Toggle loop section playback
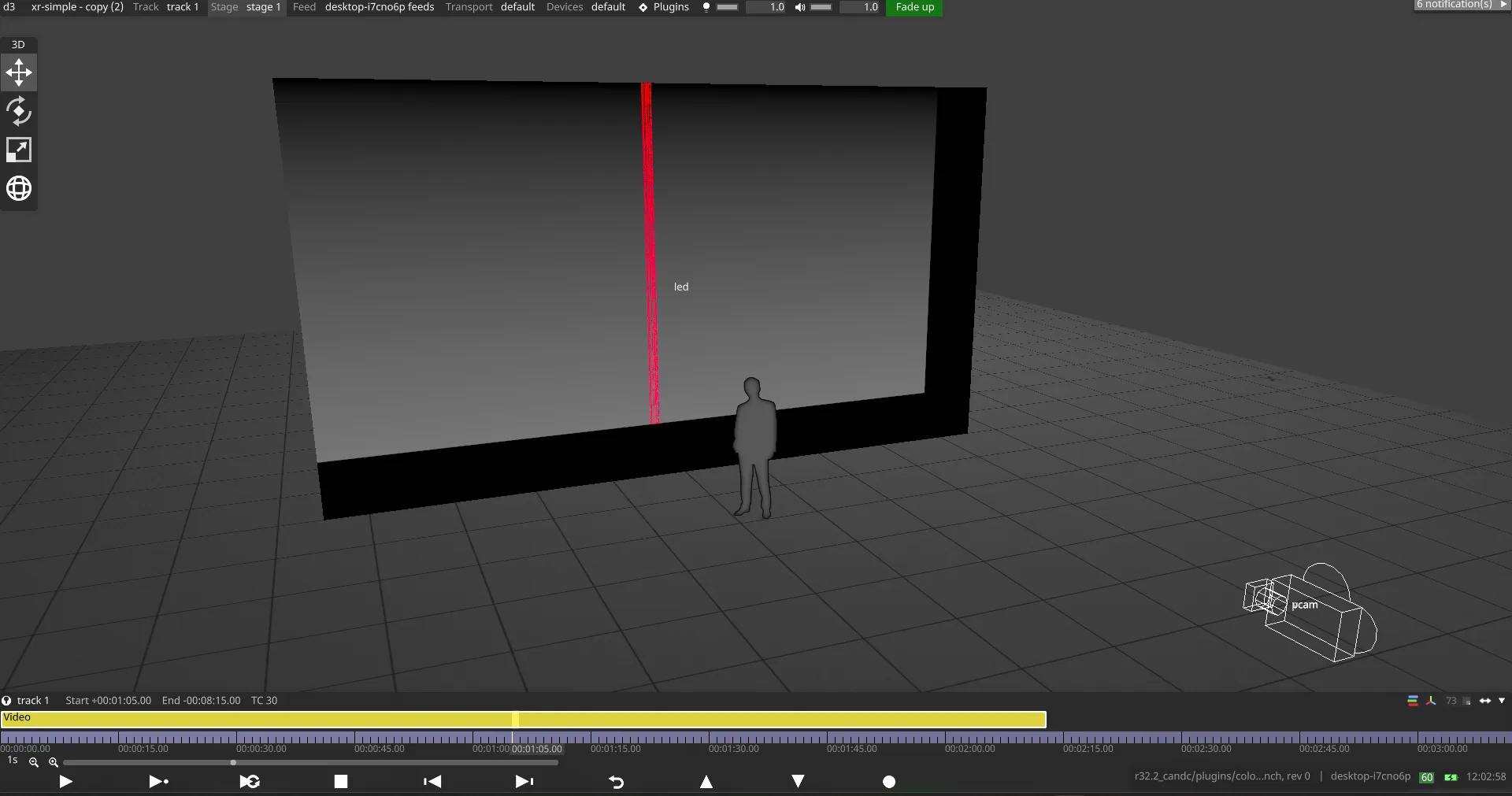This screenshot has height=796, width=1512. tap(250, 781)
